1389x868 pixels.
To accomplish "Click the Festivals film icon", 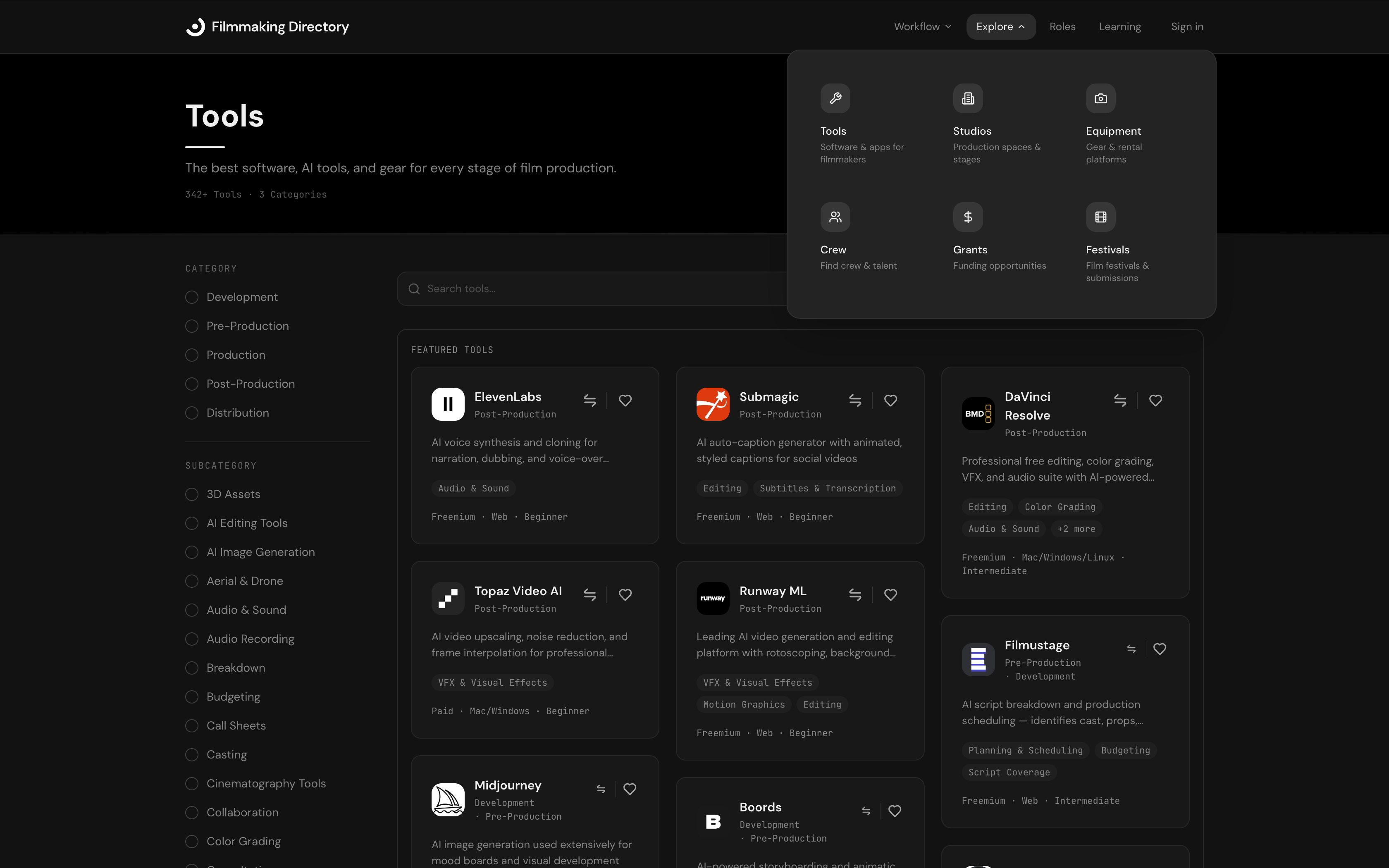I will point(1100,217).
